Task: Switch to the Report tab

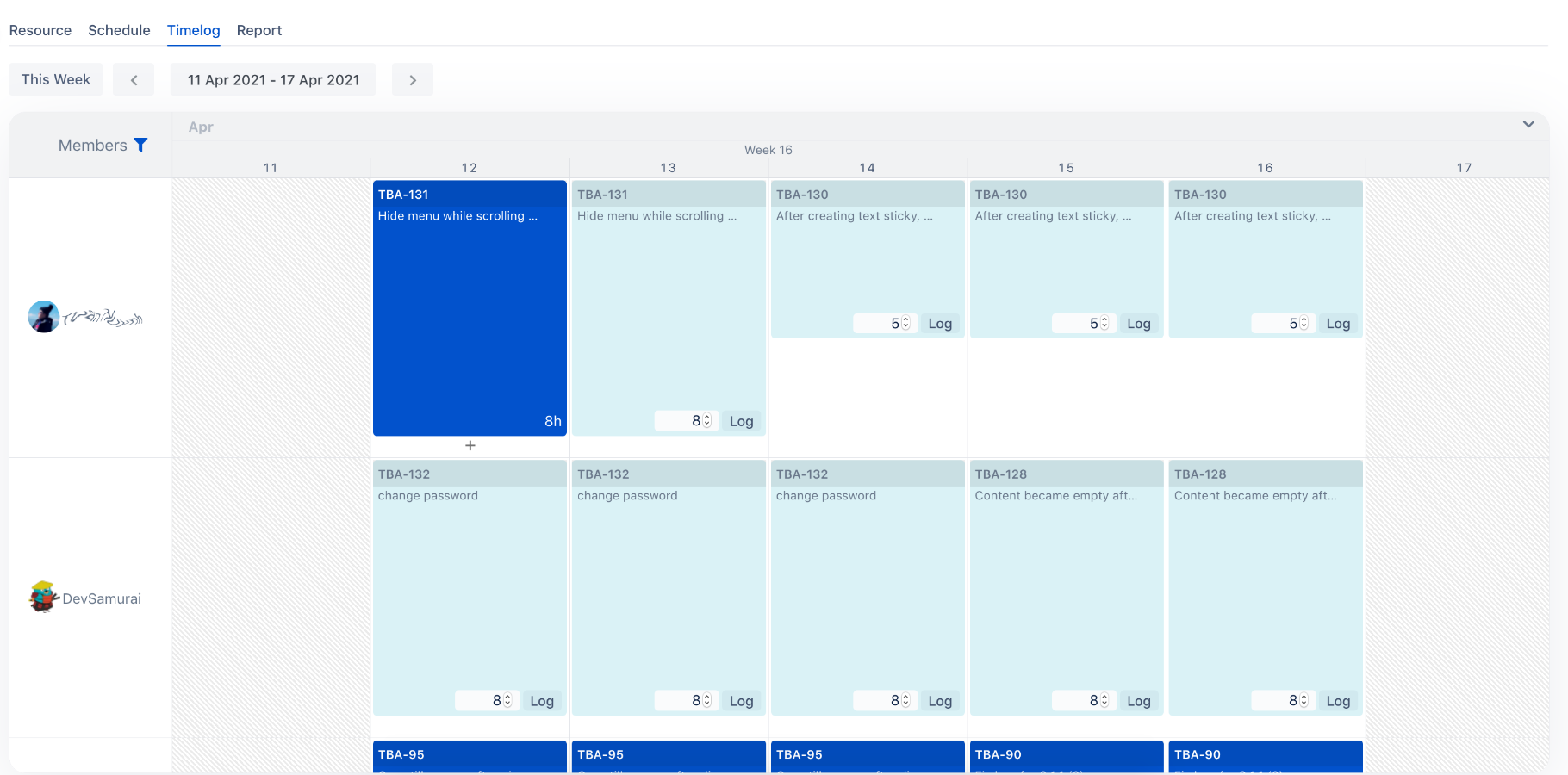Action: tap(258, 30)
